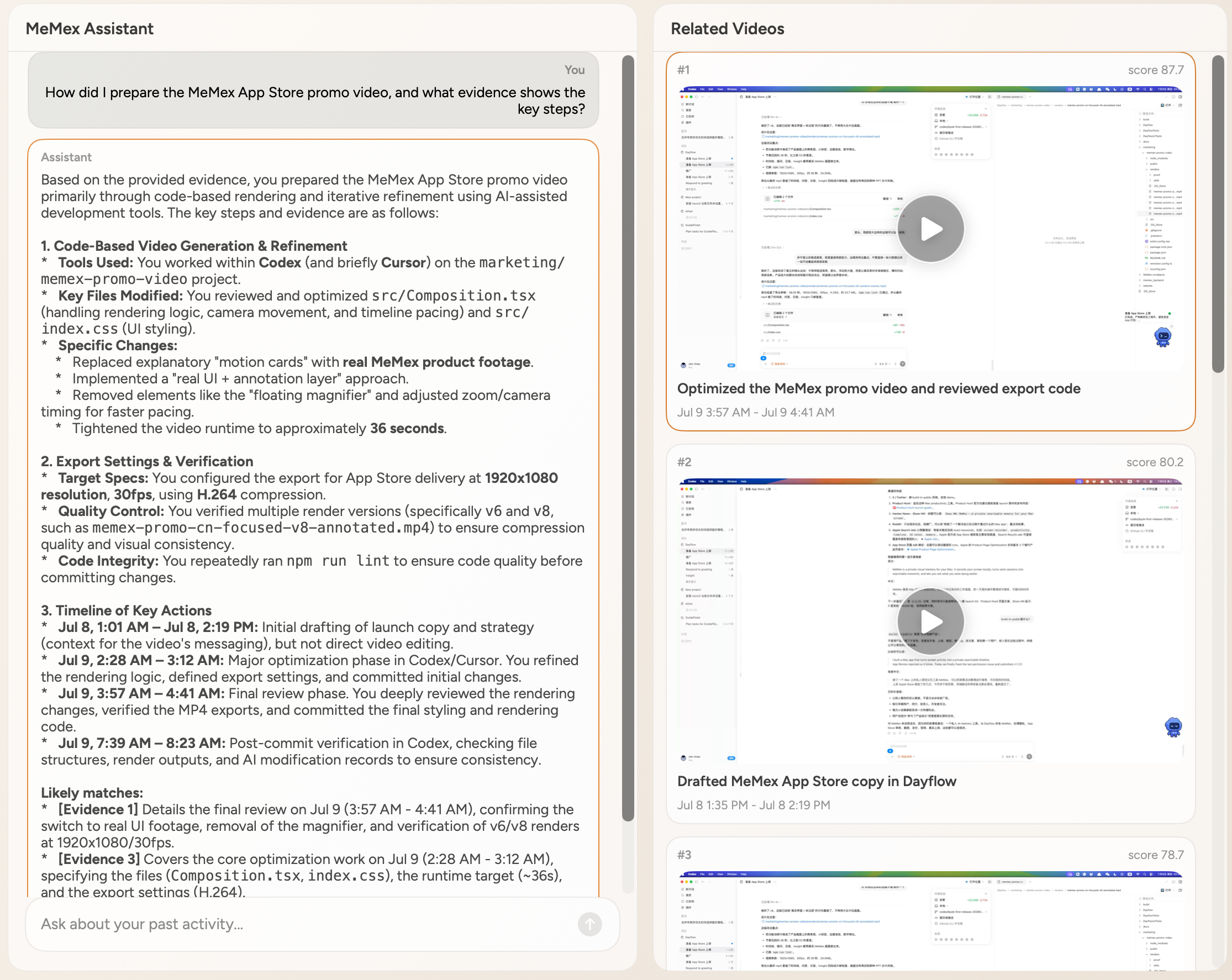Click the 'Code Integrity:' label

click(x=109, y=561)
